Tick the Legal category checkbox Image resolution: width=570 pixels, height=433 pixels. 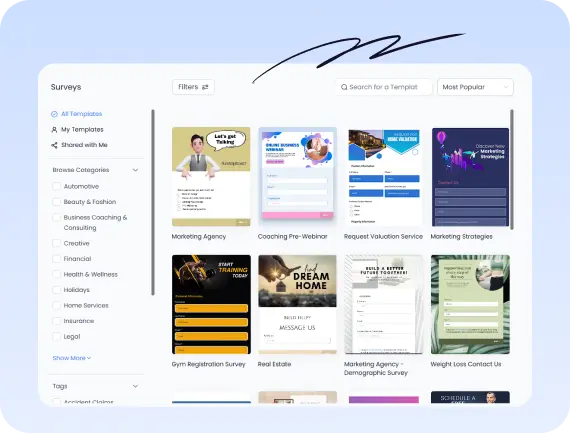point(56,336)
